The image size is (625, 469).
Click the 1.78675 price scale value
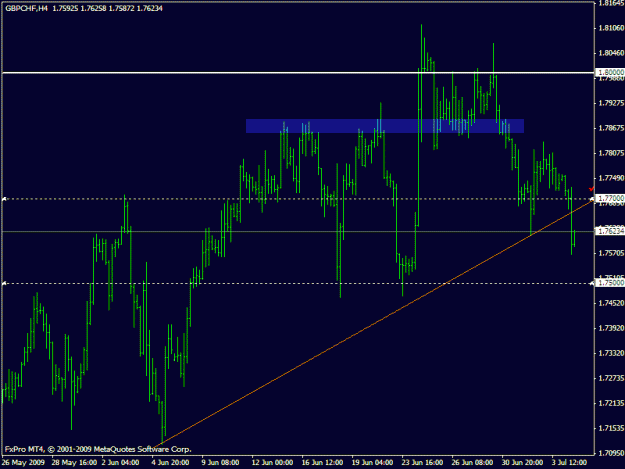(611, 128)
